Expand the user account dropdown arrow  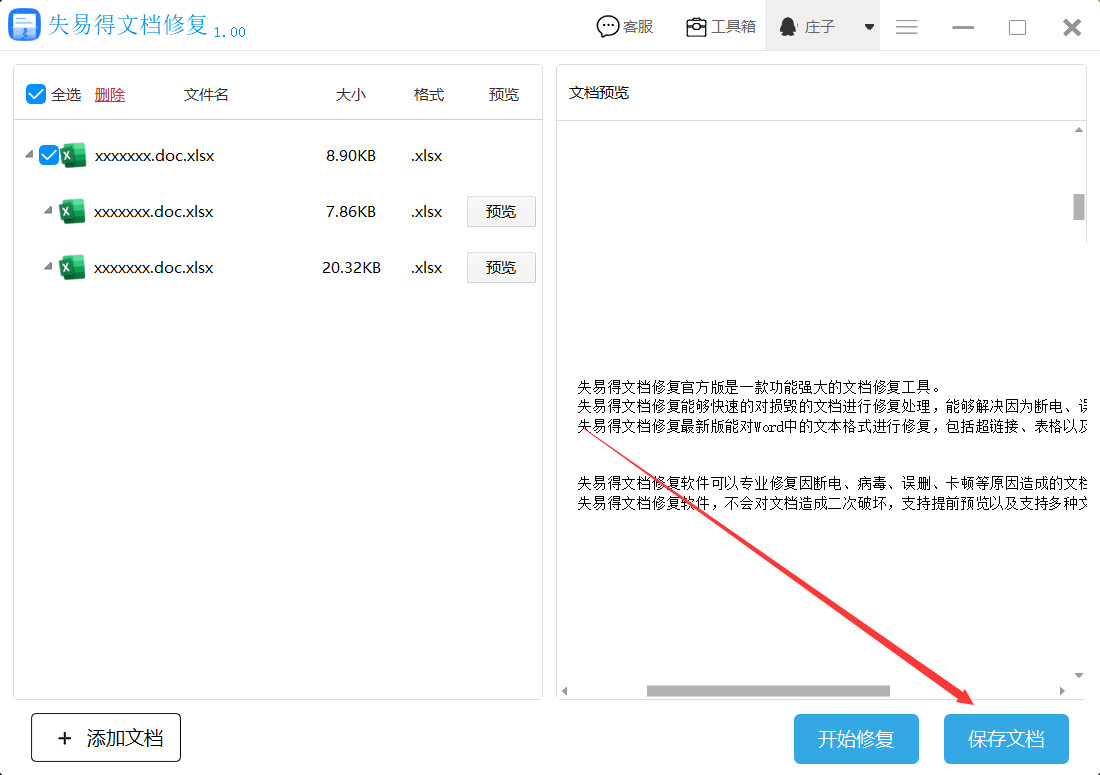pyautogui.click(x=869, y=27)
